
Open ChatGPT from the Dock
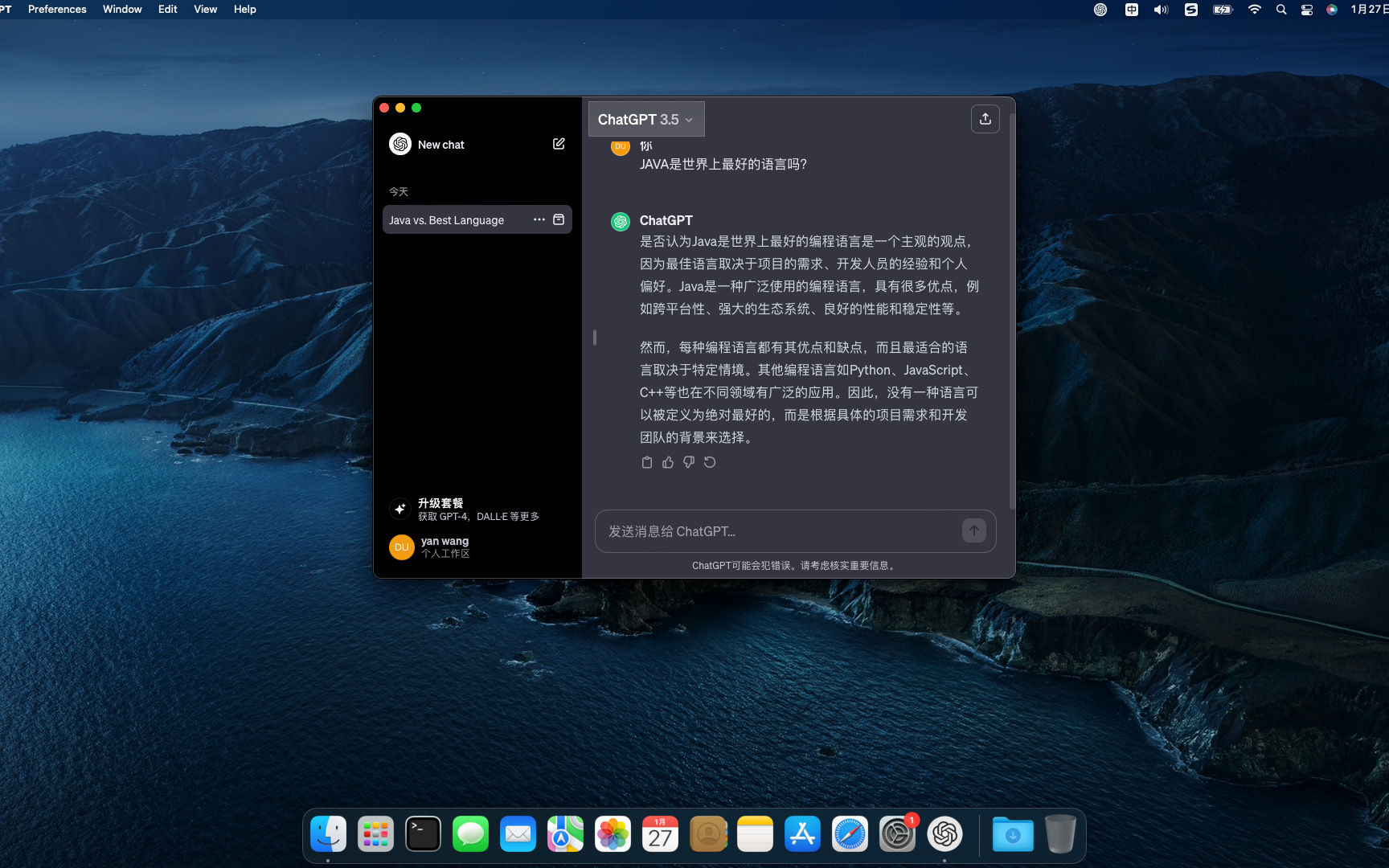tap(945, 834)
